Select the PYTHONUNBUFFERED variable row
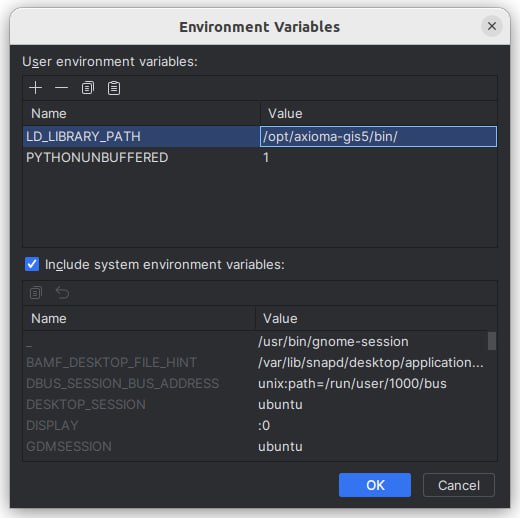 pos(260,157)
